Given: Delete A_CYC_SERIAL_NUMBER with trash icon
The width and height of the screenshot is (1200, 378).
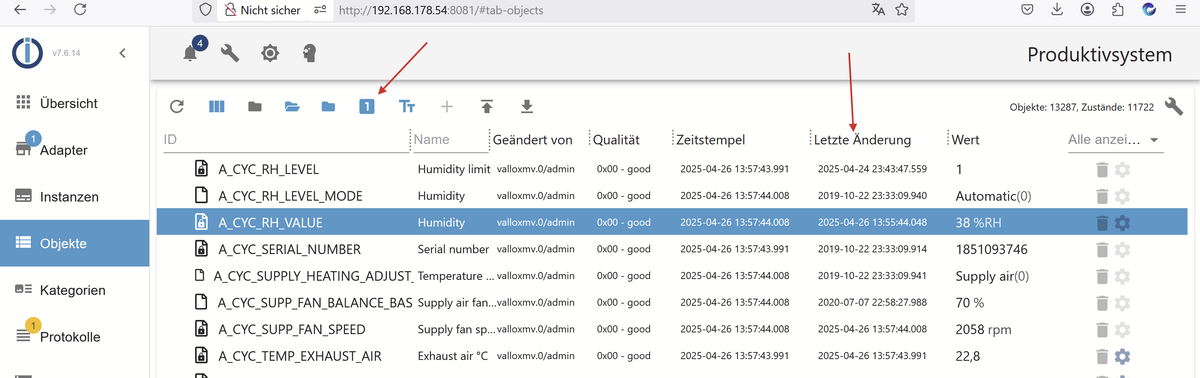Looking at the screenshot, I should tap(1101, 249).
